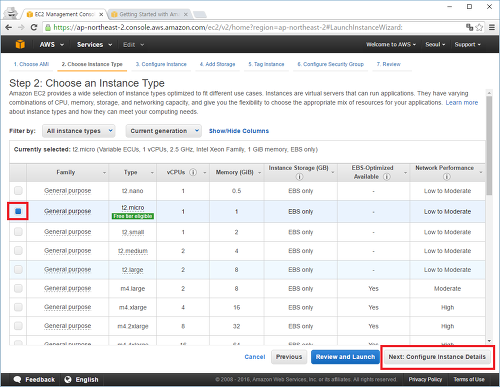Select the t2.large instance checkbox
The width and height of the screenshot is (500, 387).
(x=18, y=269)
